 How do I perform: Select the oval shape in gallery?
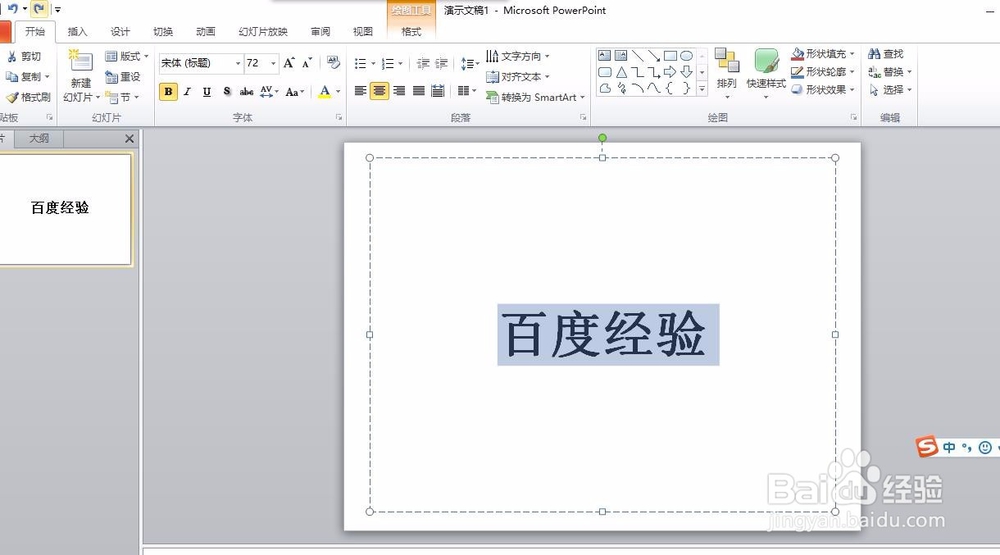pyautogui.click(x=686, y=56)
